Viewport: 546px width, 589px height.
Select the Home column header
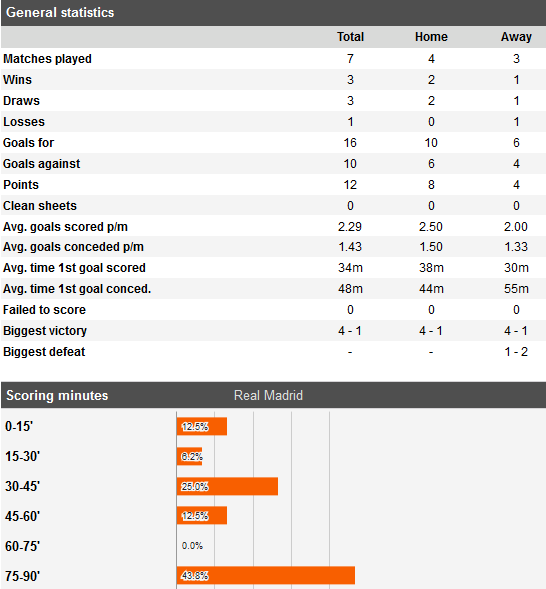[x=431, y=37]
